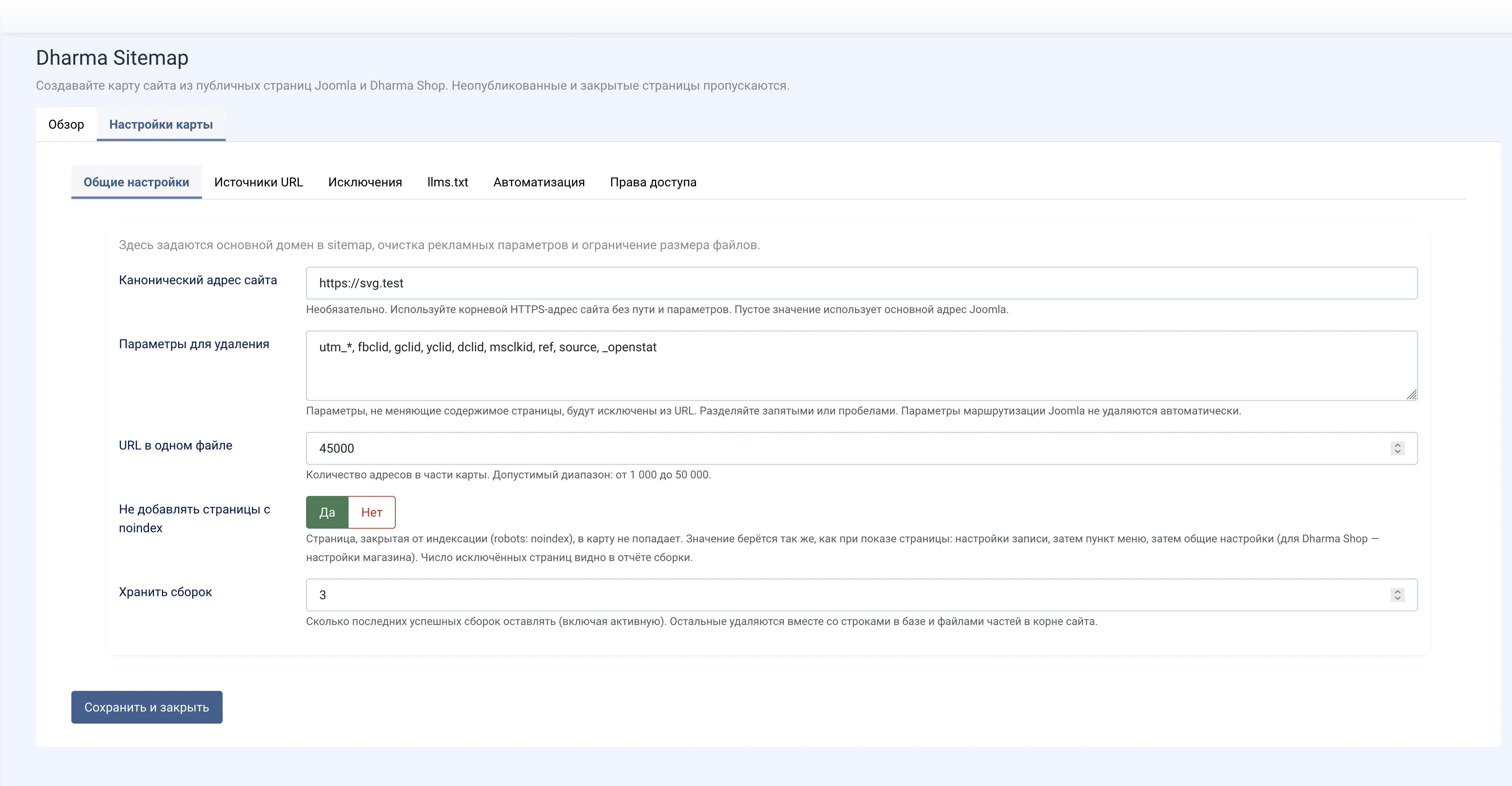Click the Хранить сборок label
This screenshot has height=786, width=1512.
(x=166, y=592)
